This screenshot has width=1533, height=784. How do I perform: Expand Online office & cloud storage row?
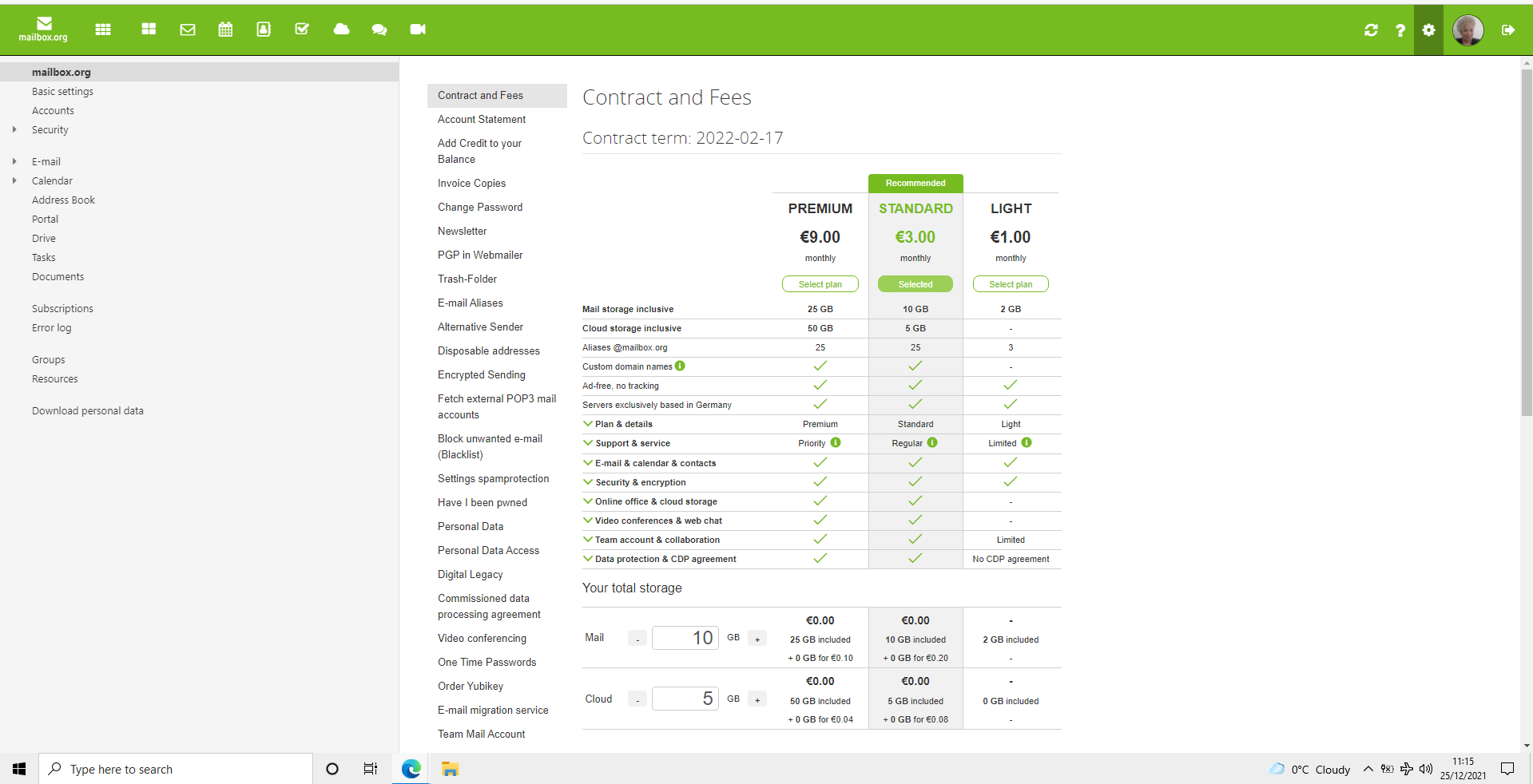point(588,501)
